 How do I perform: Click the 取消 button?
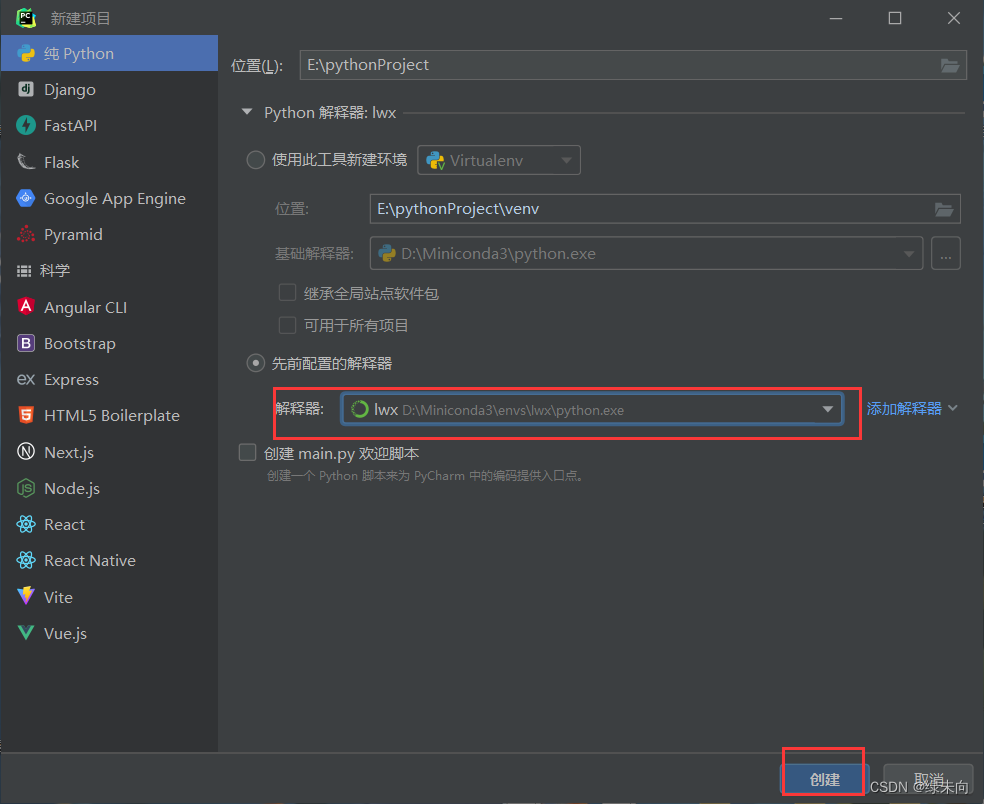(928, 780)
